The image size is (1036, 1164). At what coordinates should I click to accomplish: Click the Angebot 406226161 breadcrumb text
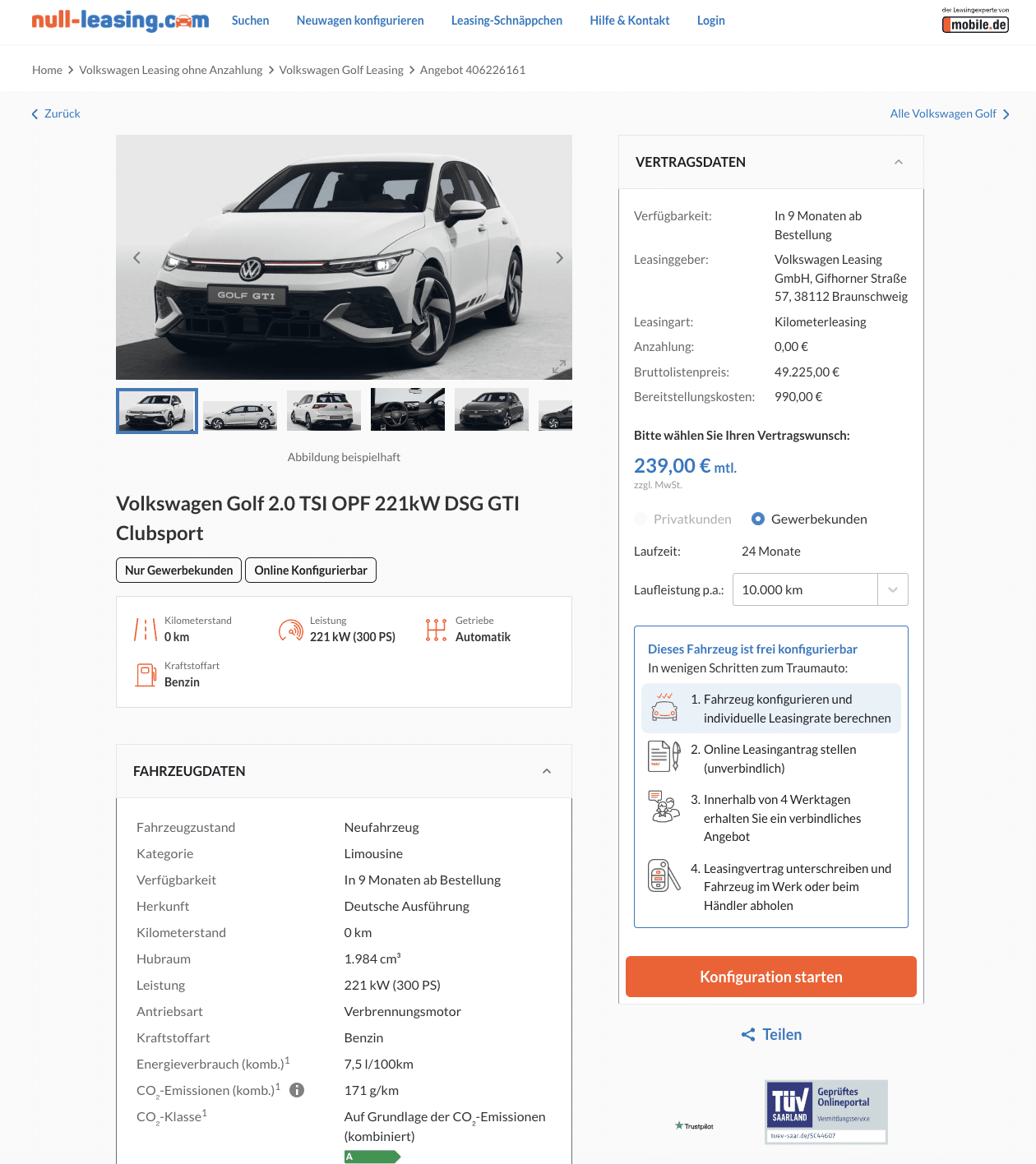point(473,70)
